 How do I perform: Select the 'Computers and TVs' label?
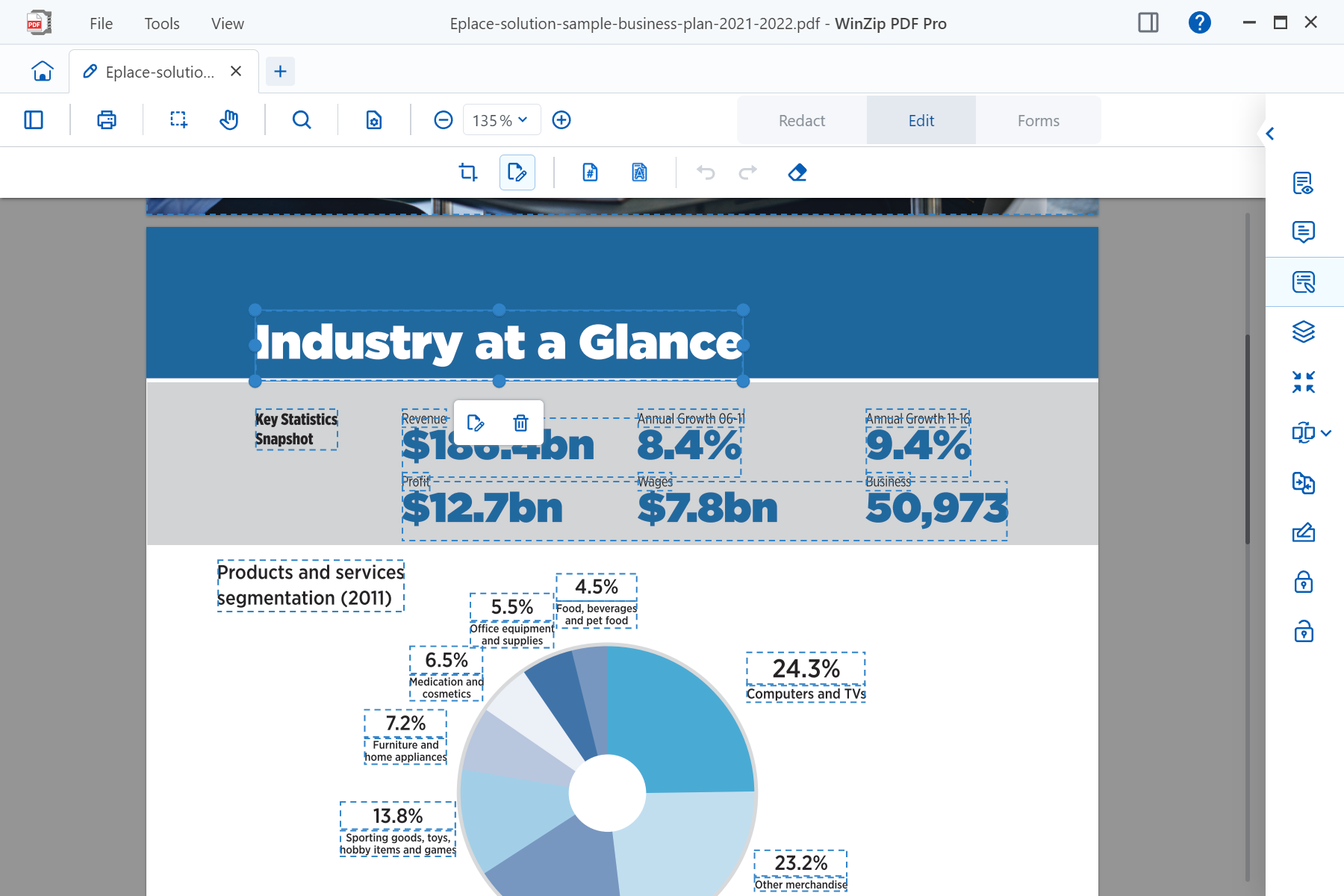point(806,694)
